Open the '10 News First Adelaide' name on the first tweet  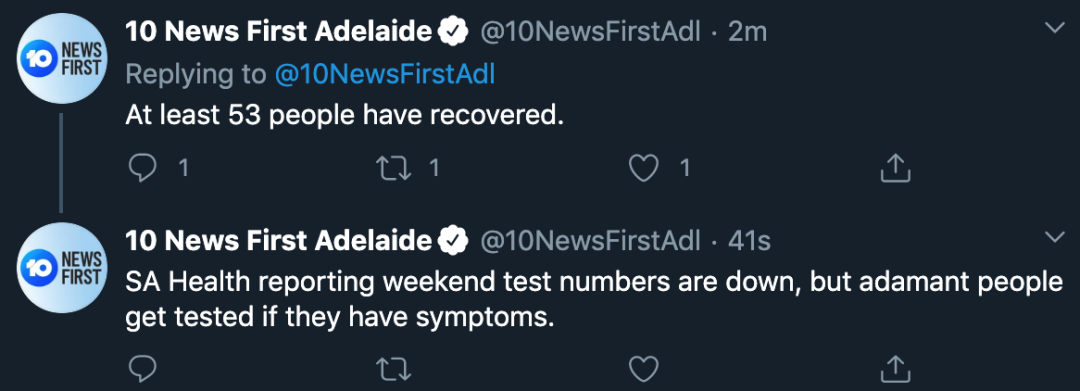coord(278,31)
